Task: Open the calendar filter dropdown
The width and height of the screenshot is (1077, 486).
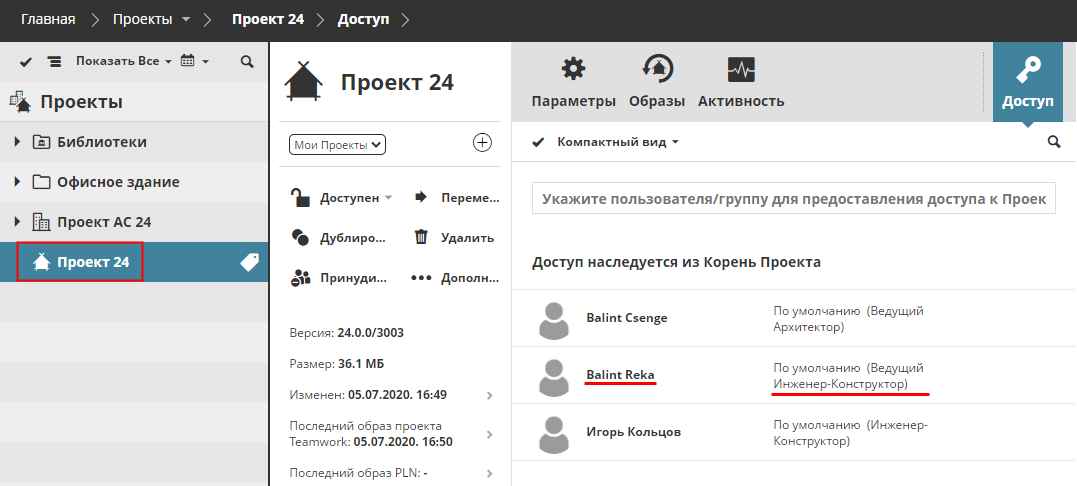Action: [194, 61]
